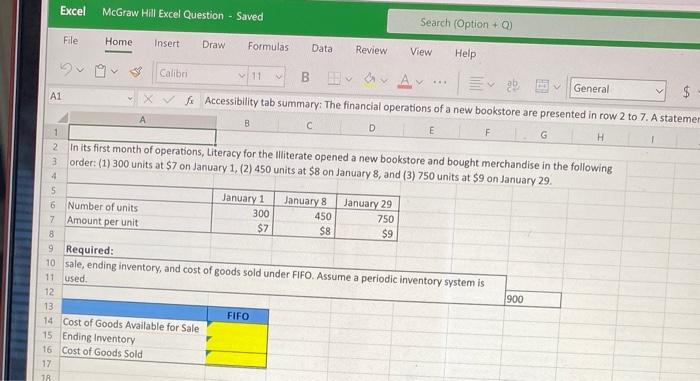
Task: Click the Excel app name
Action: point(73,10)
